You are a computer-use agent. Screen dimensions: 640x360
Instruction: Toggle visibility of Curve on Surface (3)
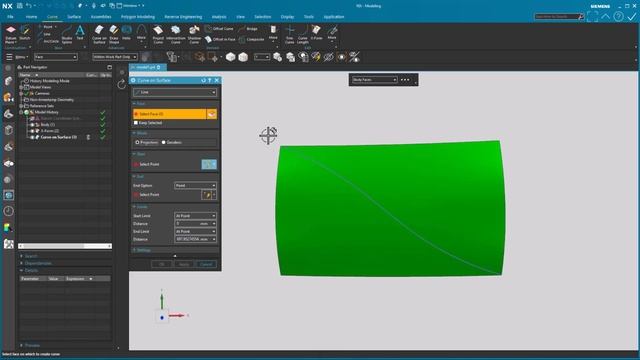(x=32, y=138)
